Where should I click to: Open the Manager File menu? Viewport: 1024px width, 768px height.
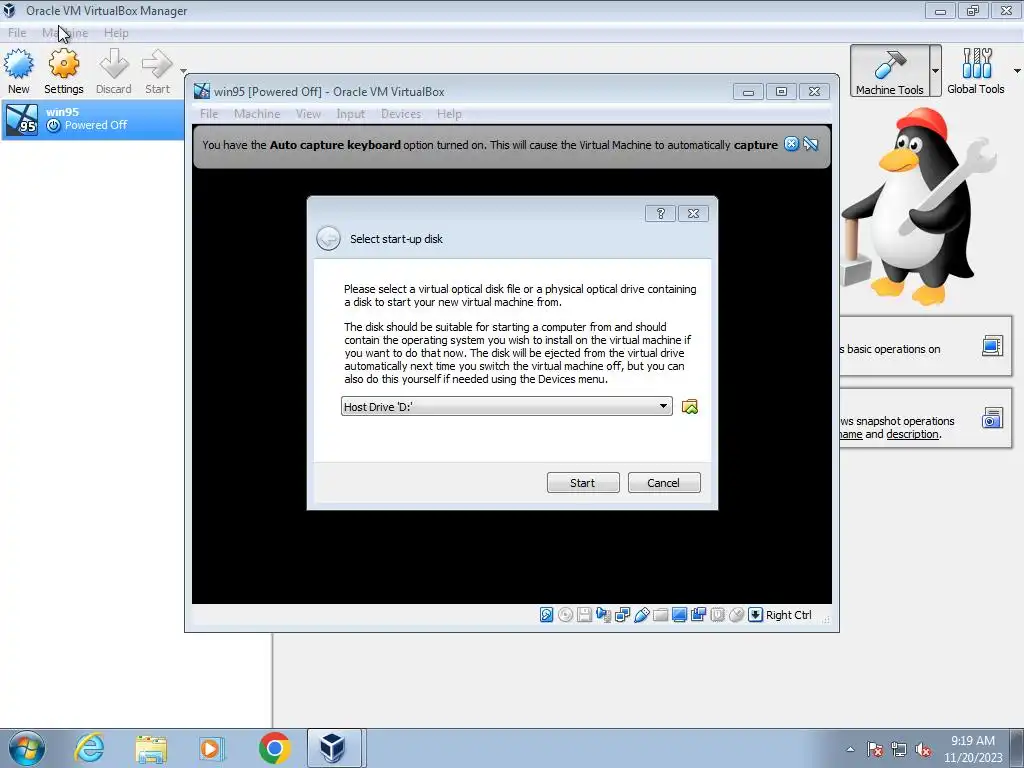tap(17, 33)
